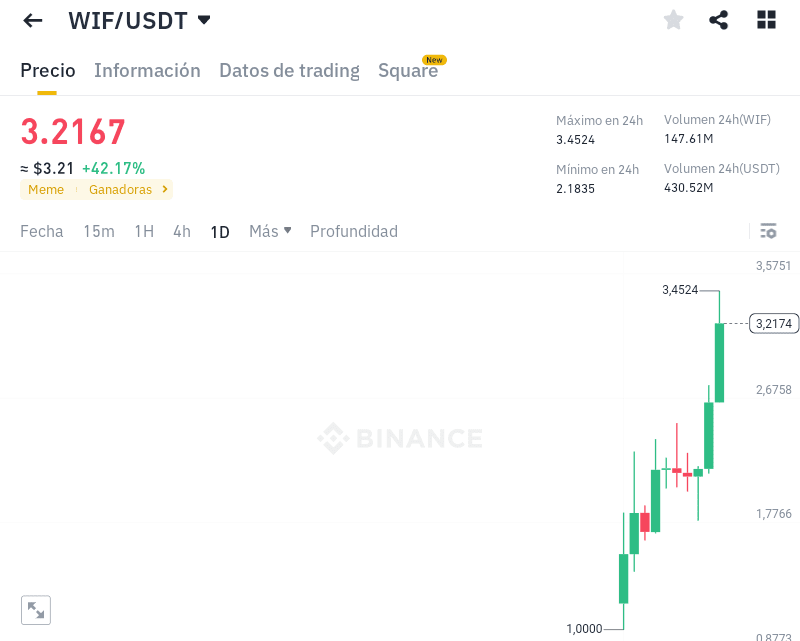
Task: Open the Square tab marked New
Action: pyautogui.click(x=408, y=70)
